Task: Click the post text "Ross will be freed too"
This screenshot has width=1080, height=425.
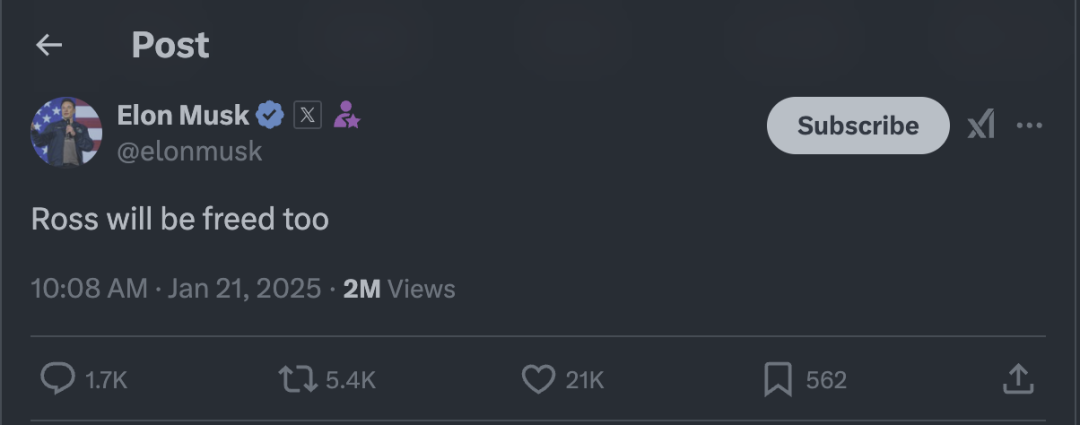Action: (x=180, y=219)
